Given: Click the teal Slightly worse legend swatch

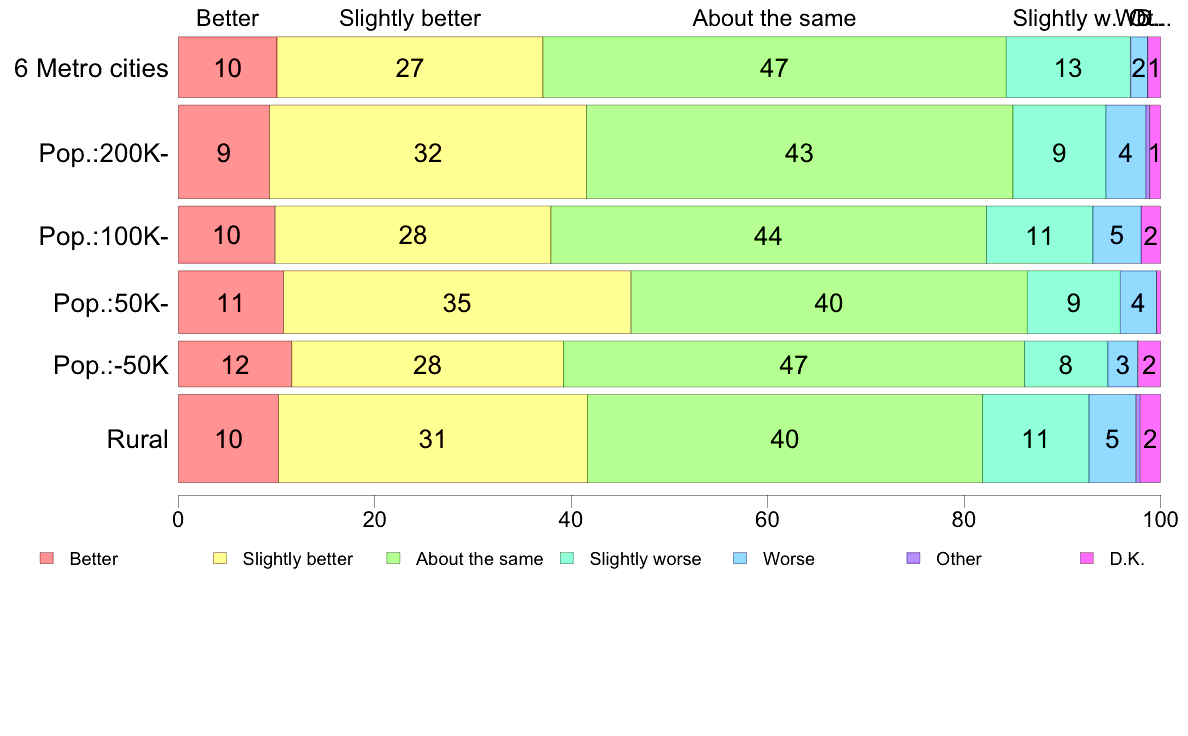Looking at the screenshot, I should [x=567, y=559].
